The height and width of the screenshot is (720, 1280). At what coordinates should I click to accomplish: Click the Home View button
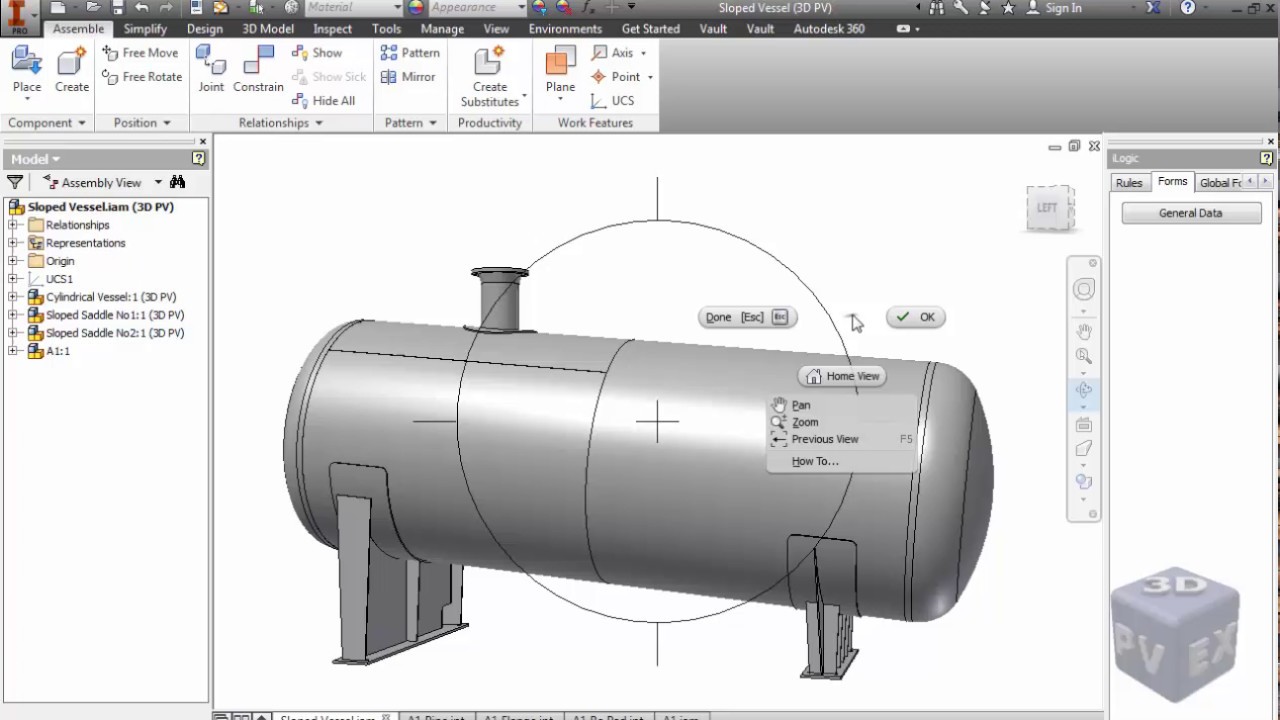842,376
